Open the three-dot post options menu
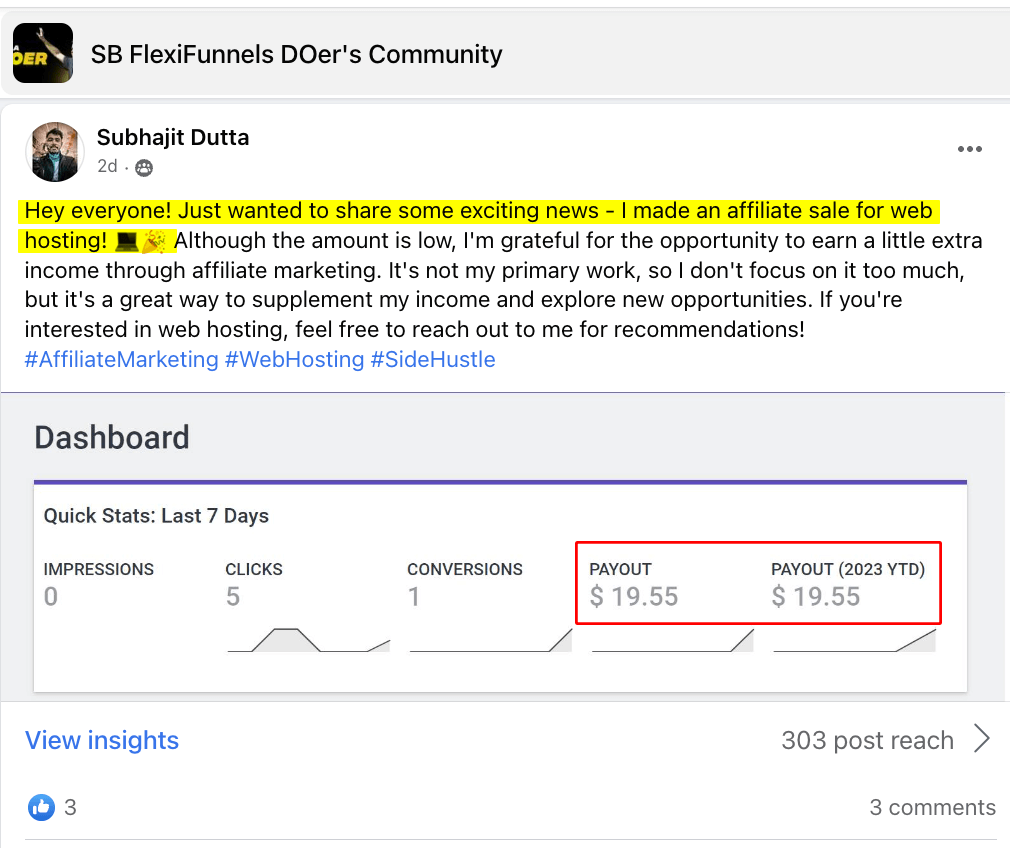Viewport: 1010px width, 848px height. point(969,150)
